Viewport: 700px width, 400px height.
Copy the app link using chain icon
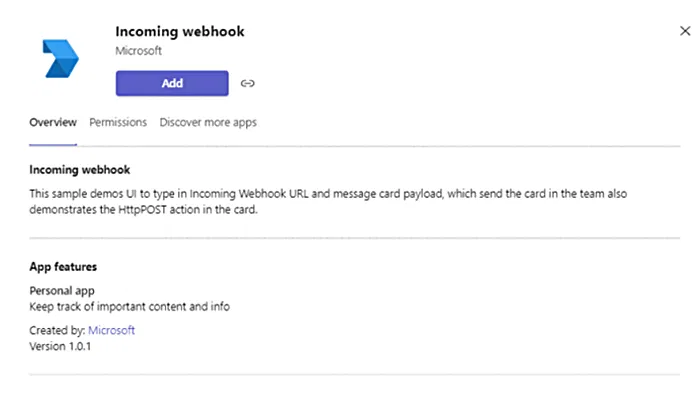pos(248,84)
